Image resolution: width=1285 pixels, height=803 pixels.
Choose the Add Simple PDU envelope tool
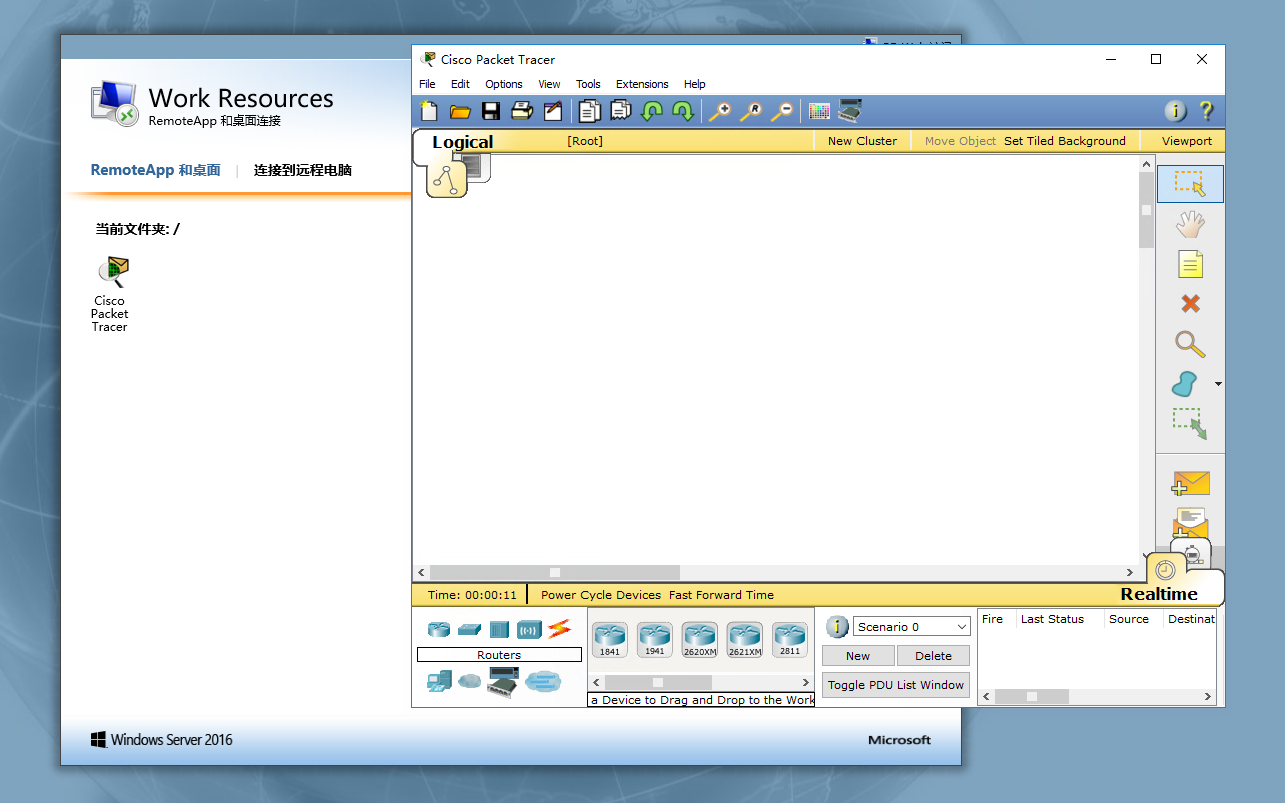click(1190, 483)
